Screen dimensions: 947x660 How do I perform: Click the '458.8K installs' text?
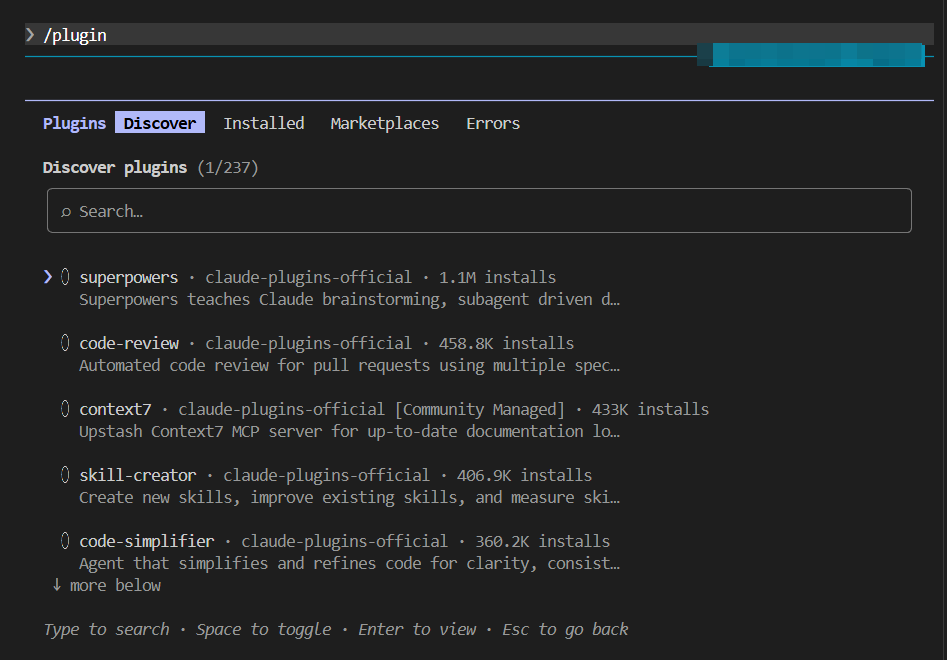506,344
